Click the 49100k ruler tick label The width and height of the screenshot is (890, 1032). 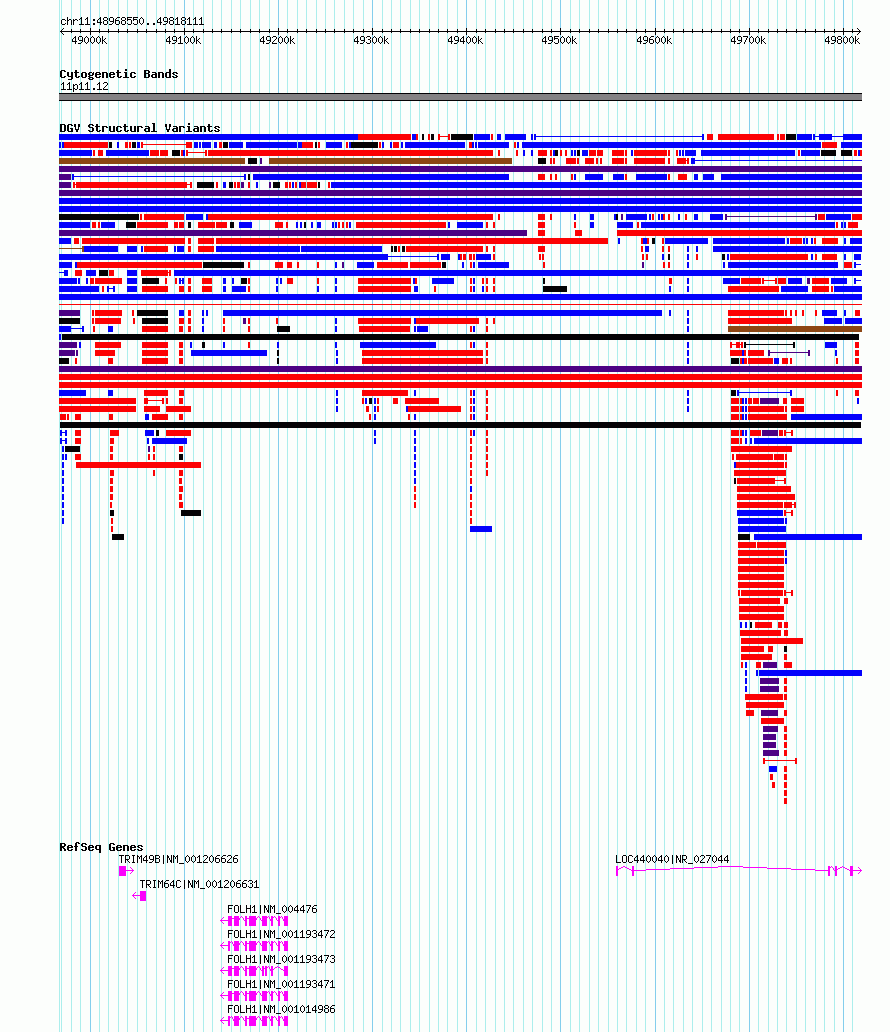pyautogui.click(x=183, y=40)
